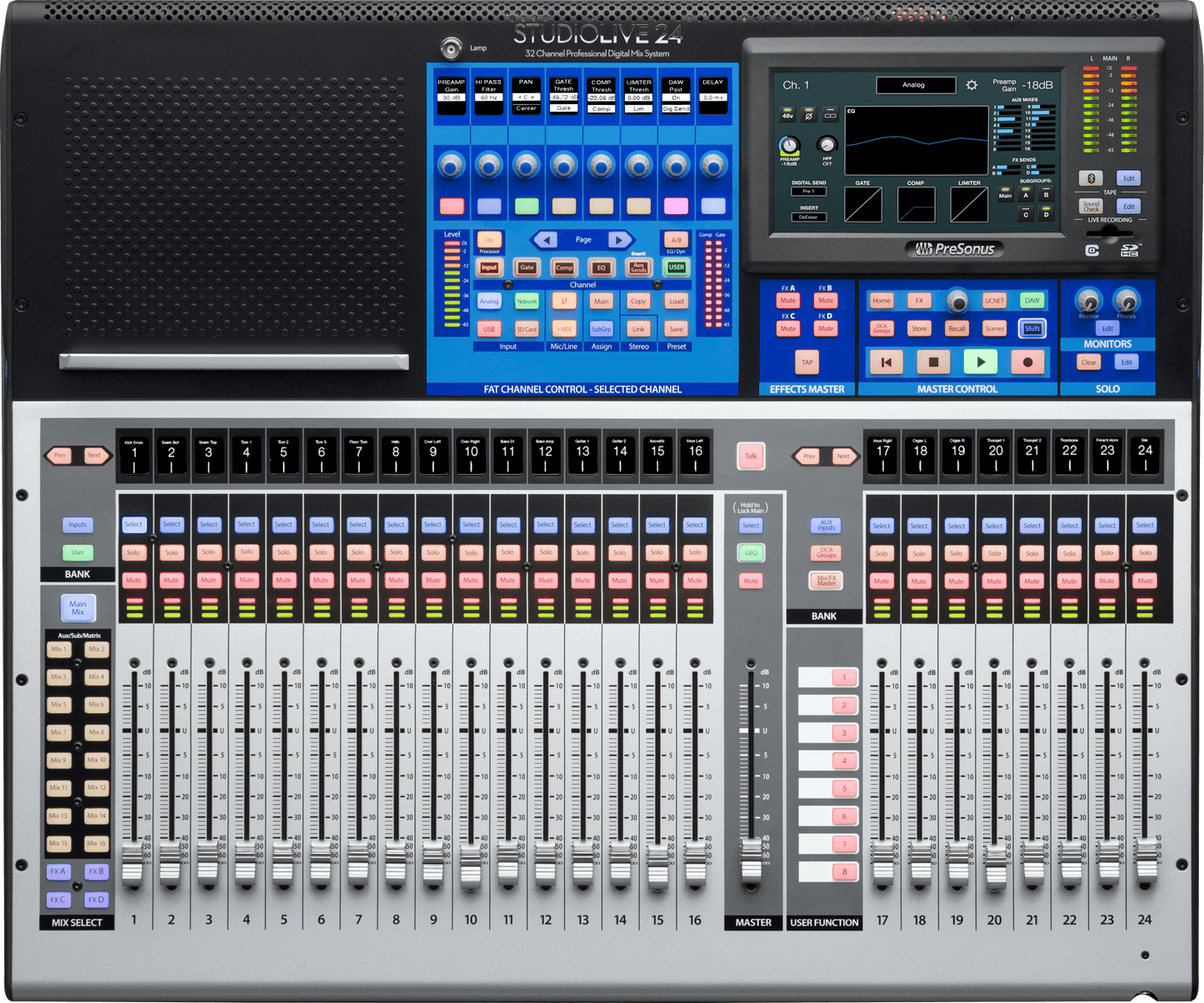Screen dimensions: 1204x1003
Task: Switch Fat Channel to EQ tab
Action: tap(602, 267)
